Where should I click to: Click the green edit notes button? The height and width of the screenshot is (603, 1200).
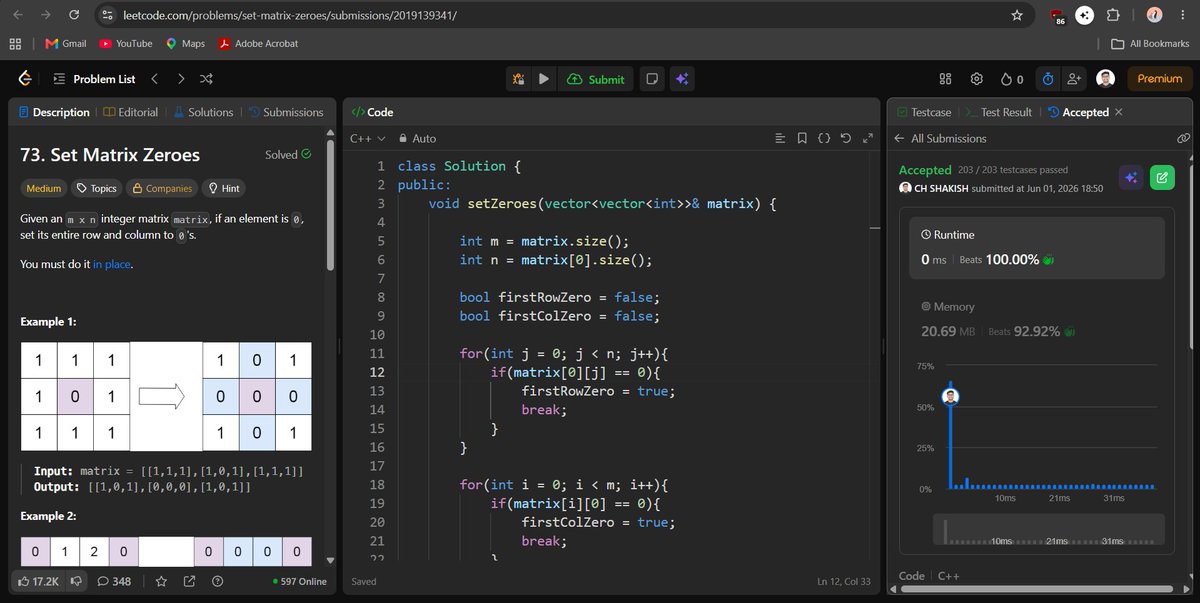click(1162, 178)
